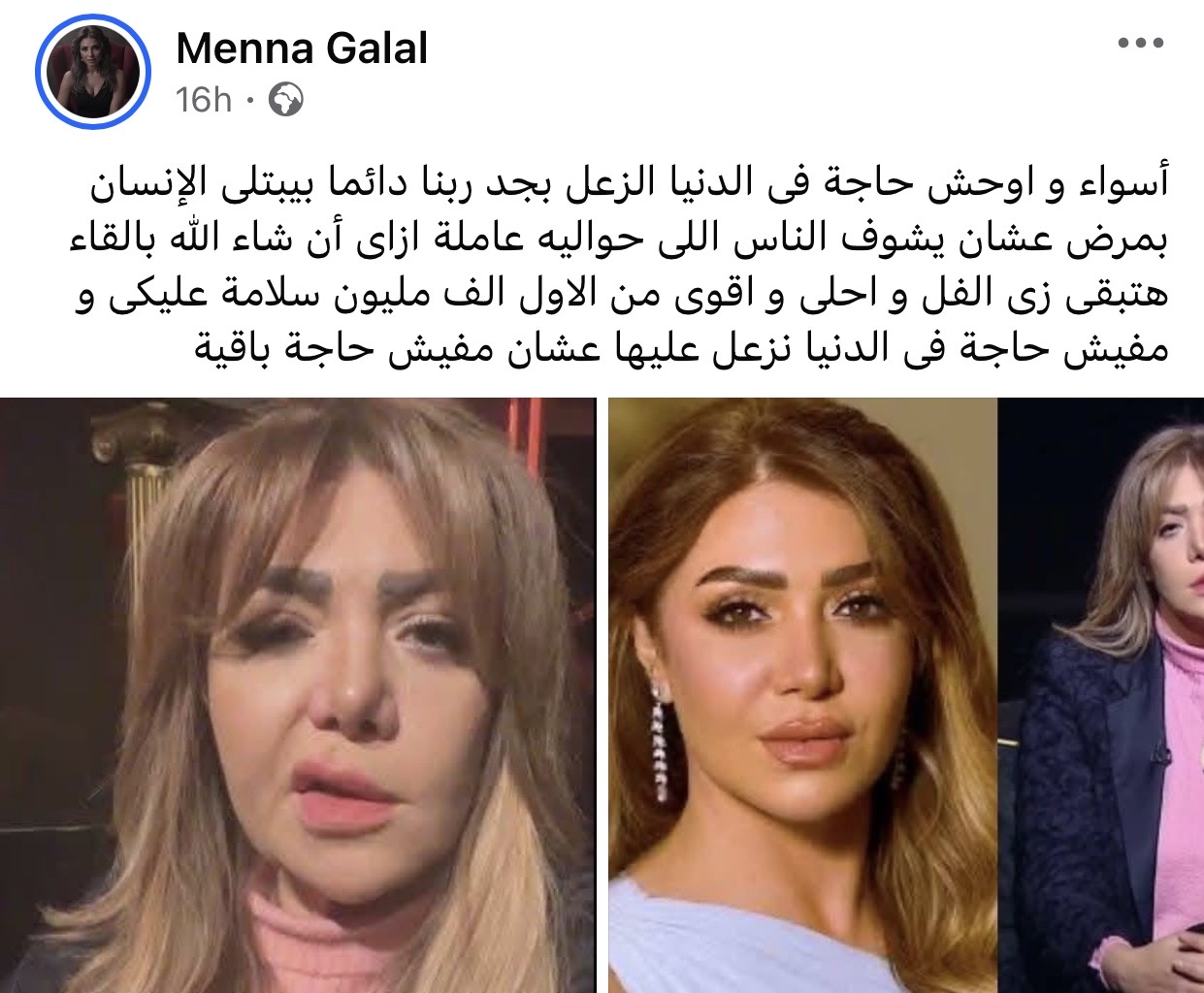Viewport: 1204px width, 993px height.
Task: Open the left photo of the woman in the pink turtleneck
Action: point(298,695)
